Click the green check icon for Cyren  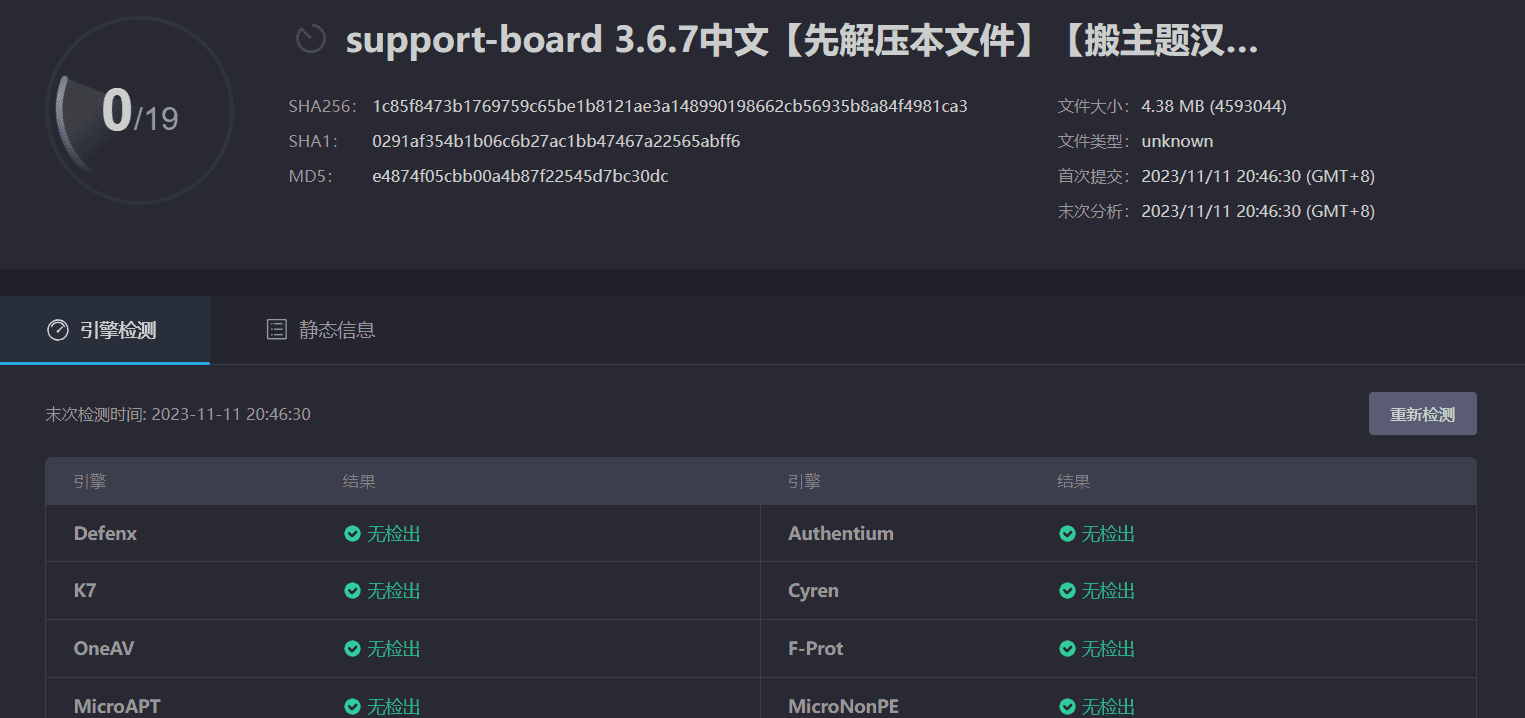1067,591
